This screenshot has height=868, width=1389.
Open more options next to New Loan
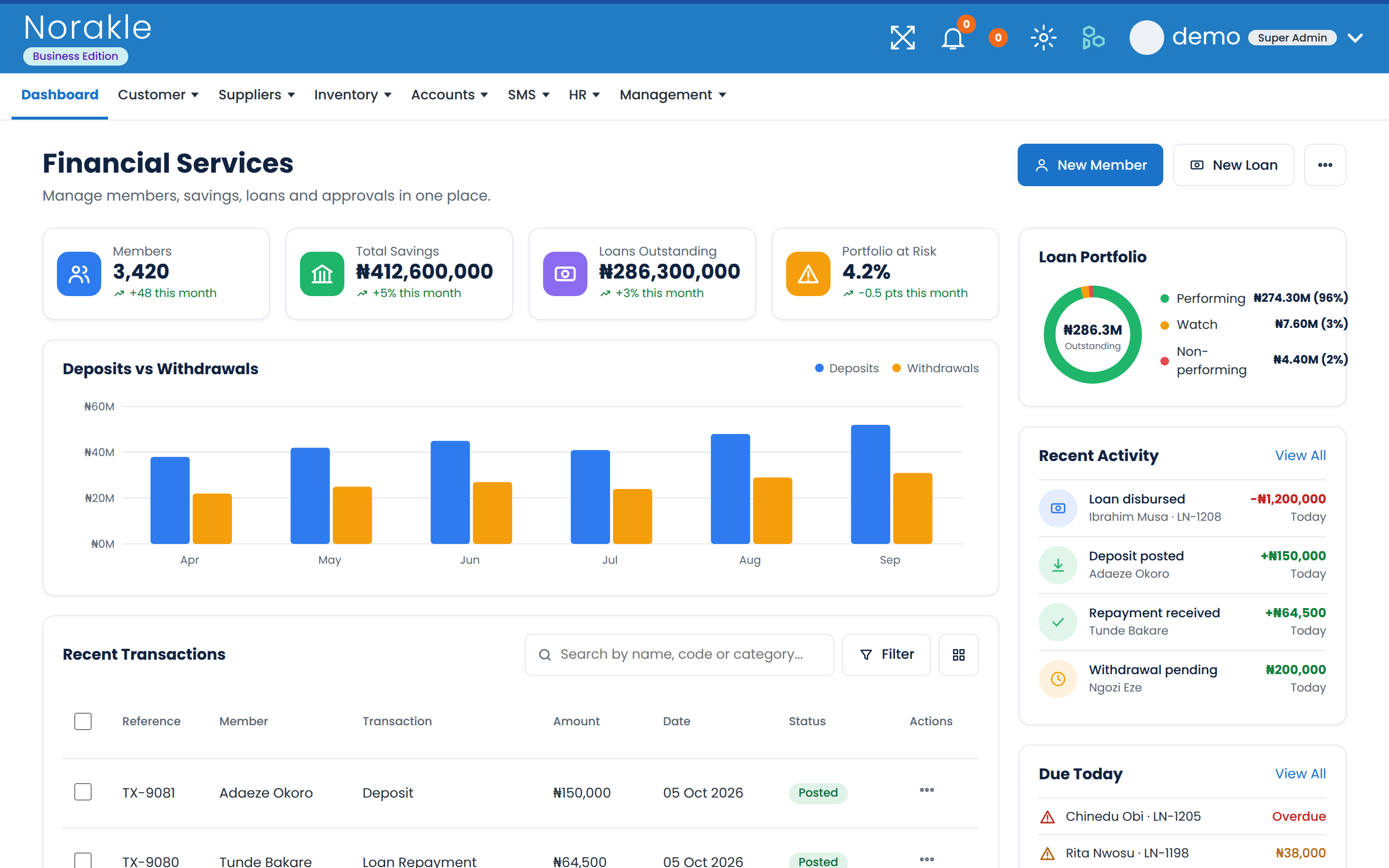point(1325,165)
